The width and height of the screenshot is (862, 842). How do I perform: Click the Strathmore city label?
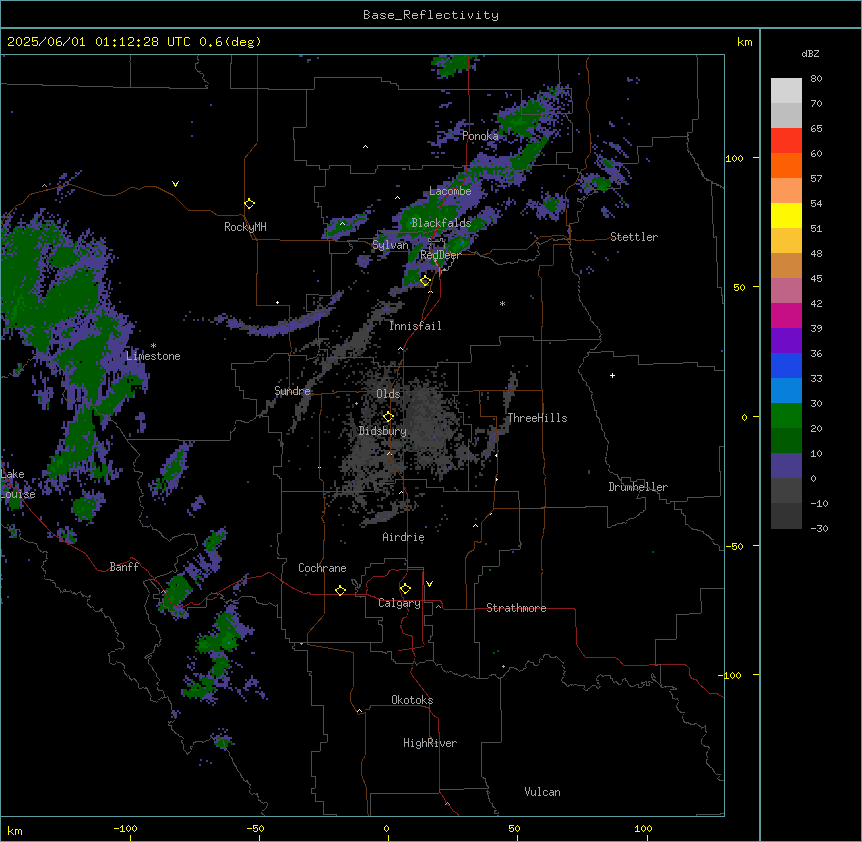point(516,608)
